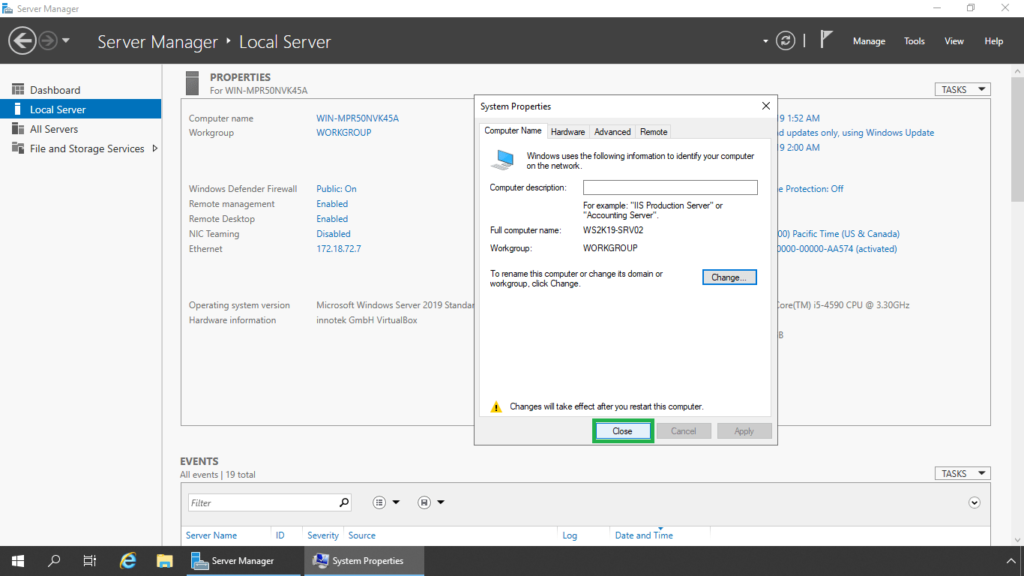This screenshot has height=576, width=1024.
Task: Click the Change... button
Action: (729, 278)
